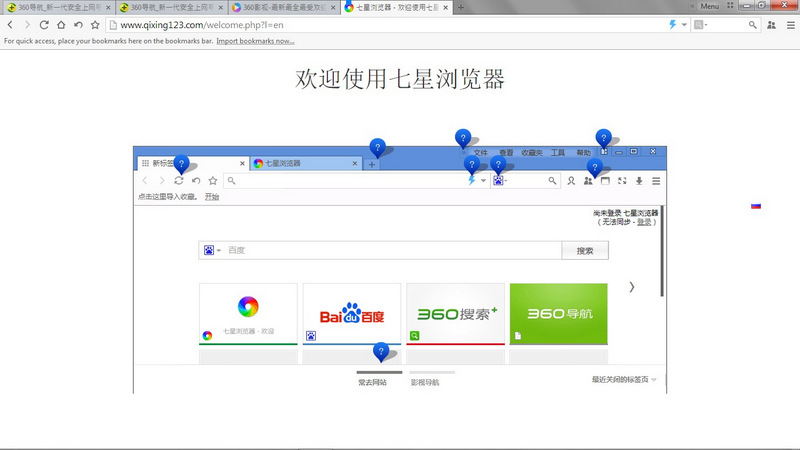Click the blue lightning icon in the address bar

(672, 24)
